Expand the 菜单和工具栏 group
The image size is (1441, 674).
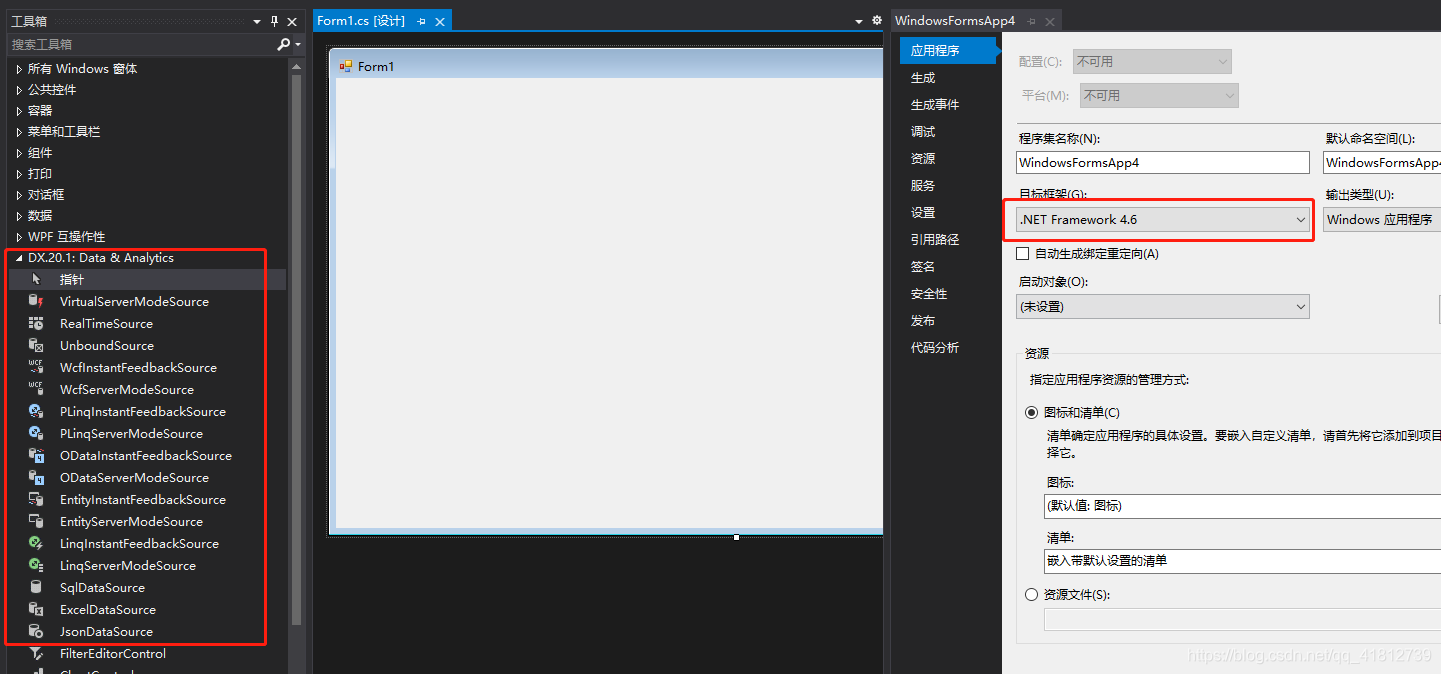19,132
